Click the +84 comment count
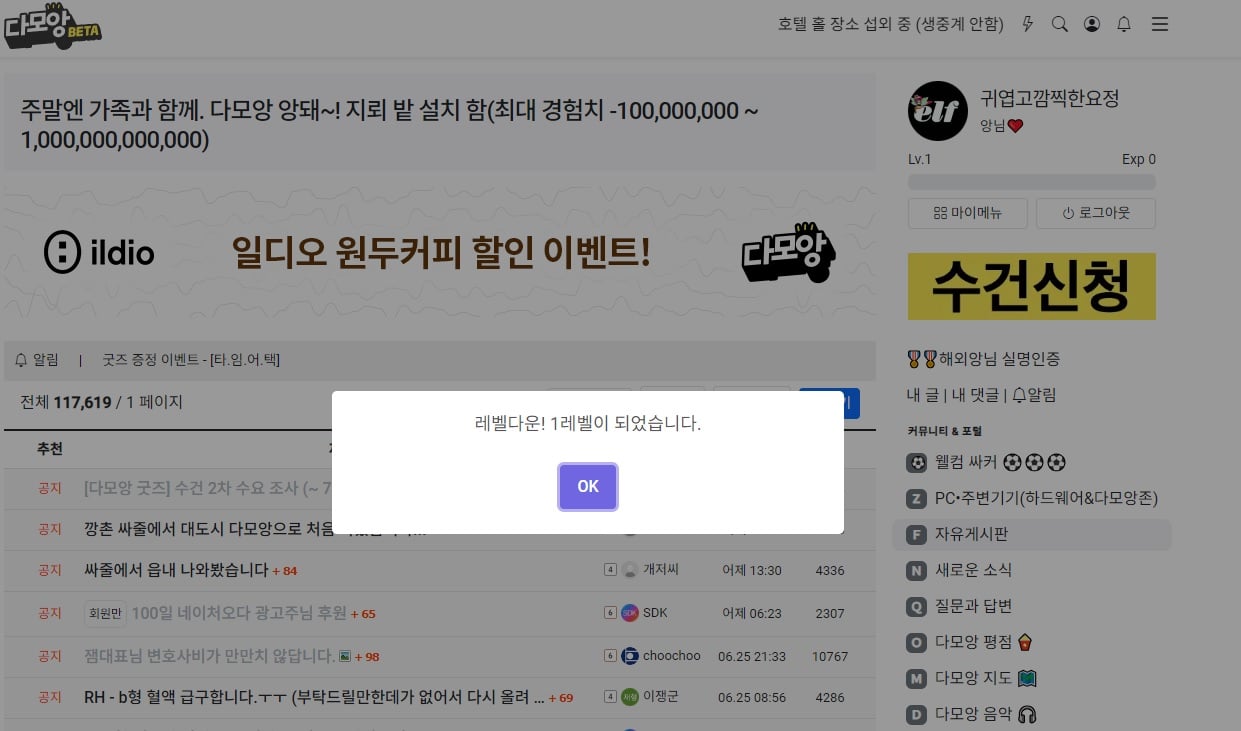 click(x=284, y=571)
